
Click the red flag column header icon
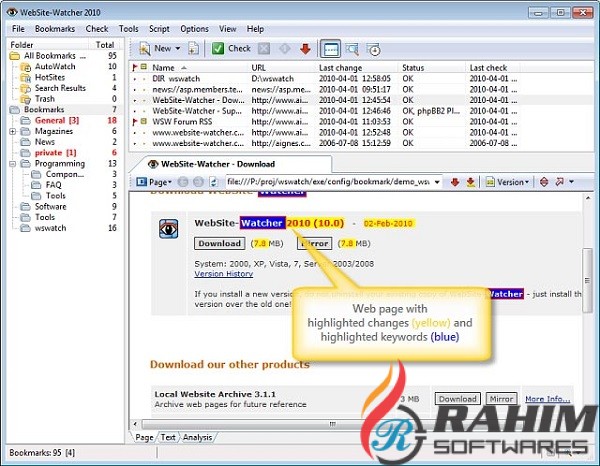(x=135, y=68)
